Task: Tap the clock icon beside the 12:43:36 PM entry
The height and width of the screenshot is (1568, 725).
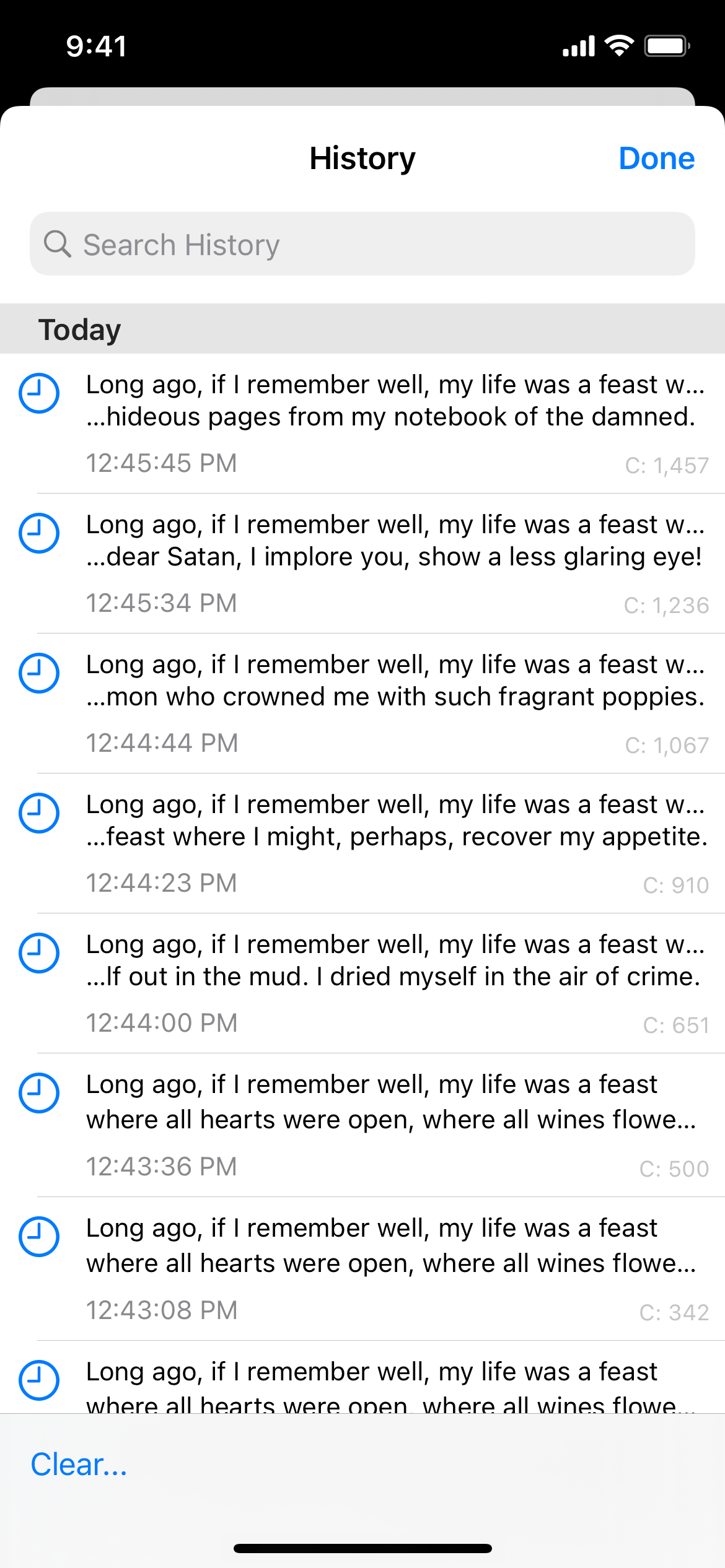Action: click(39, 1092)
